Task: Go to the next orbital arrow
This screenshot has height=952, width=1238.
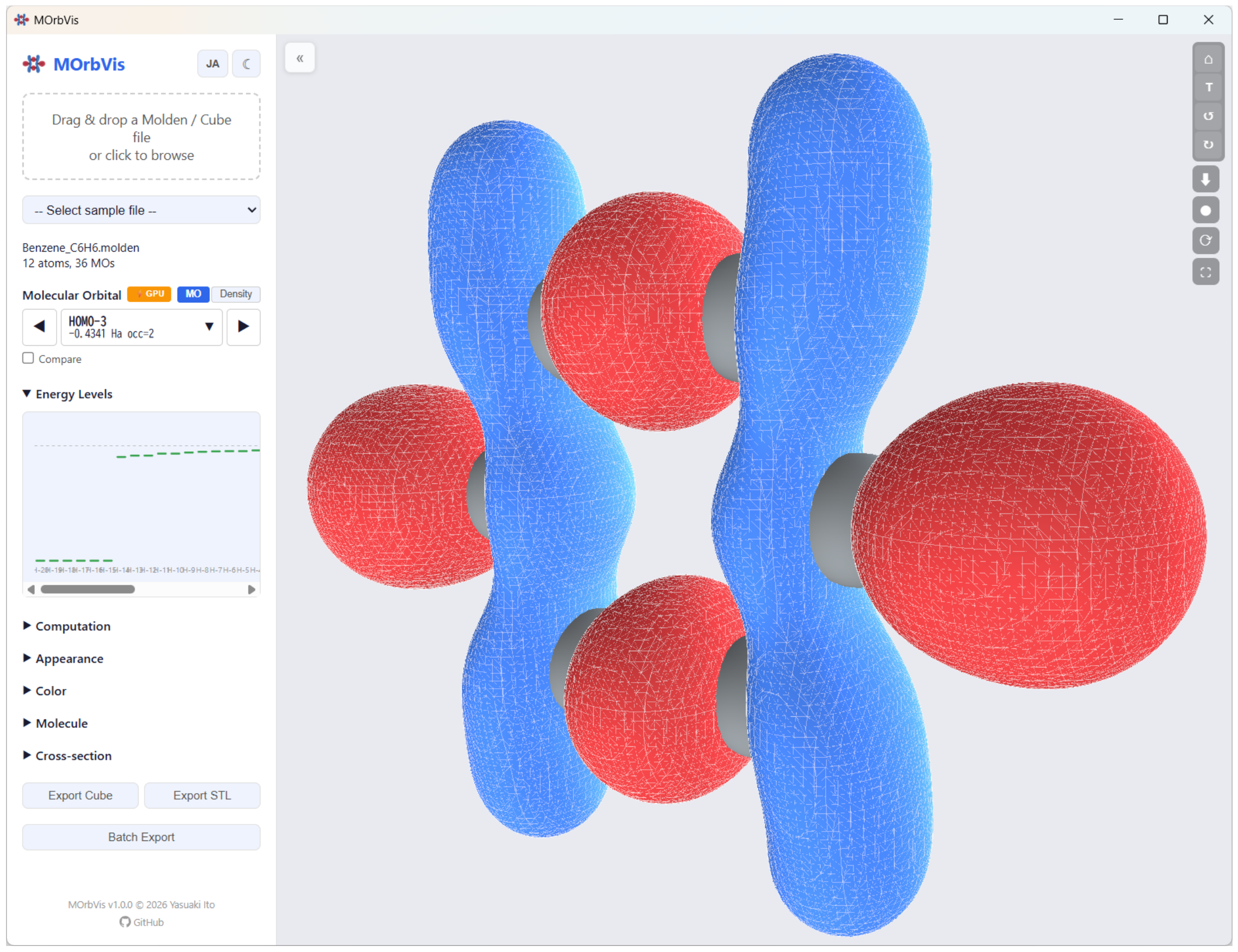Action: pyautogui.click(x=244, y=327)
